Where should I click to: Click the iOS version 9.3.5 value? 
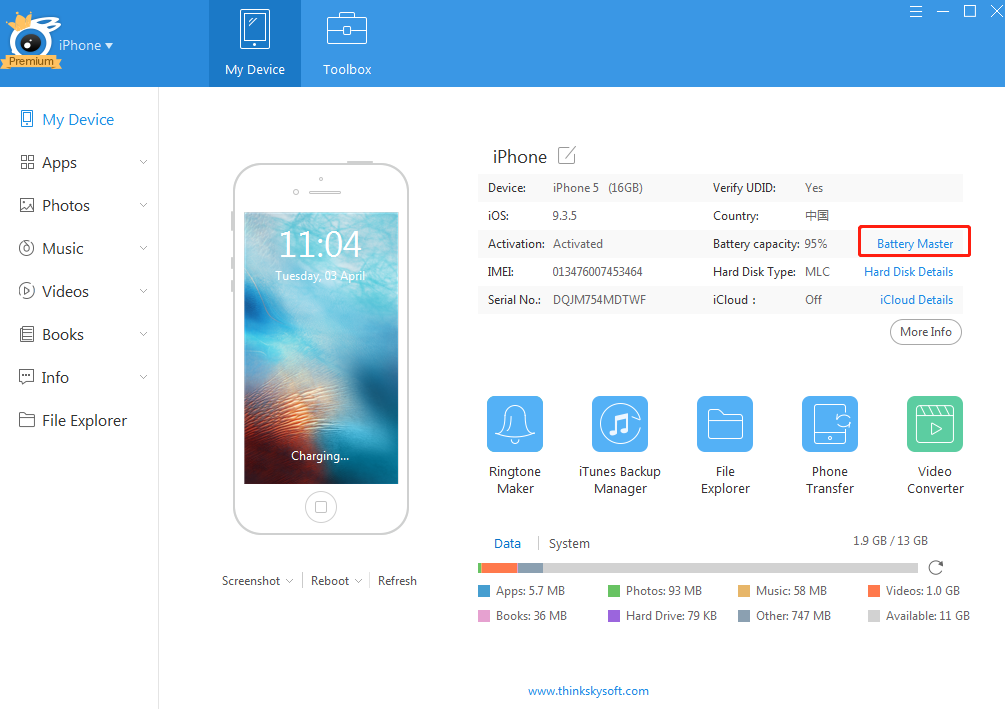tap(565, 216)
